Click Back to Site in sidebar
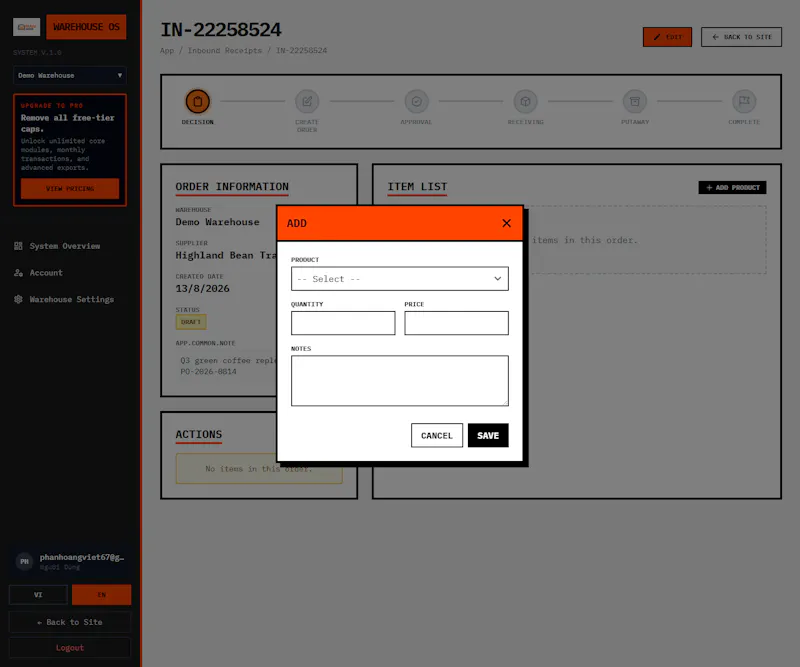The image size is (800, 667). pyautogui.click(x=70, y=622)
